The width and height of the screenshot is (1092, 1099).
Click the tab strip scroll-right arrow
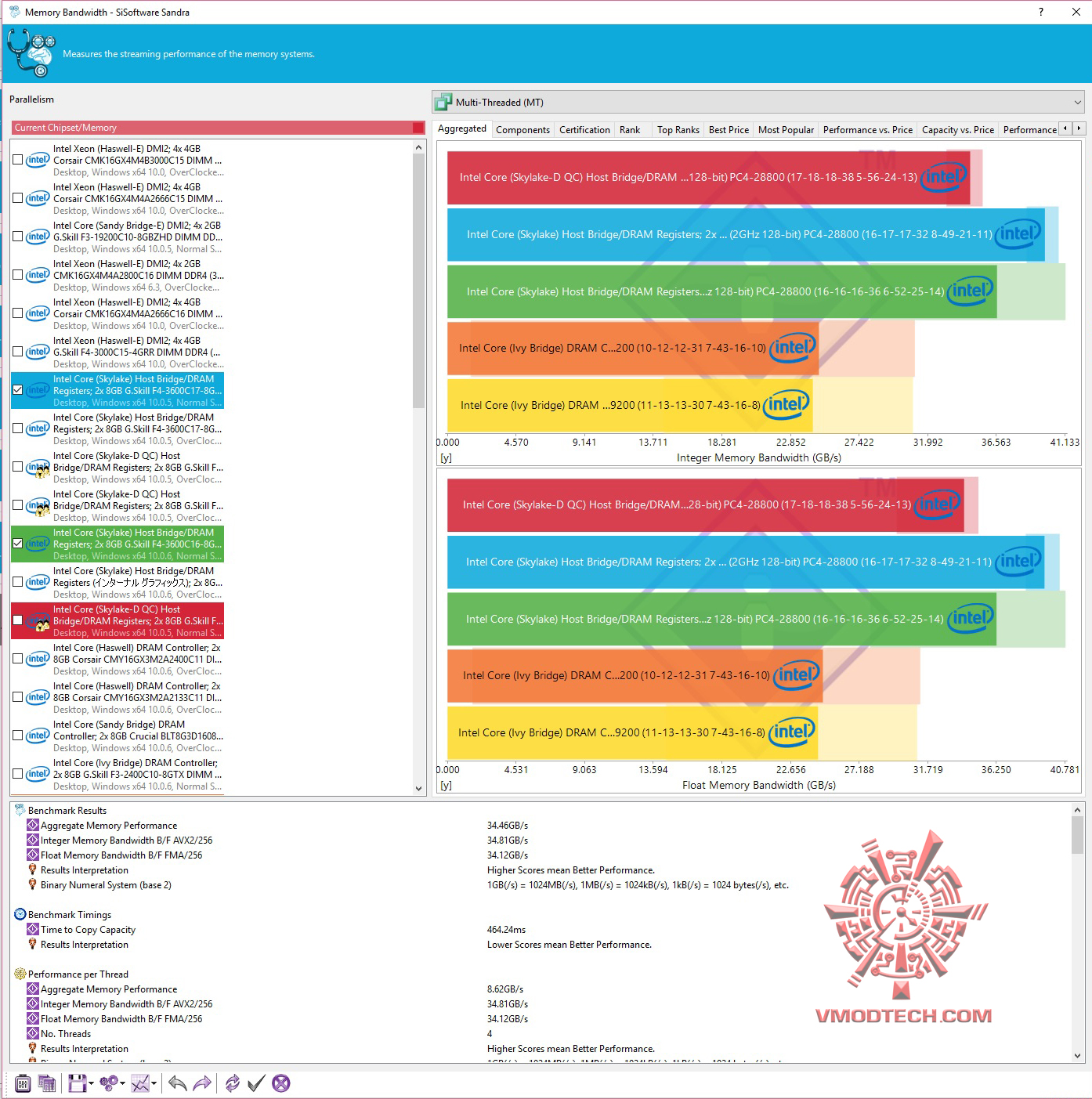pos(1079,128)
